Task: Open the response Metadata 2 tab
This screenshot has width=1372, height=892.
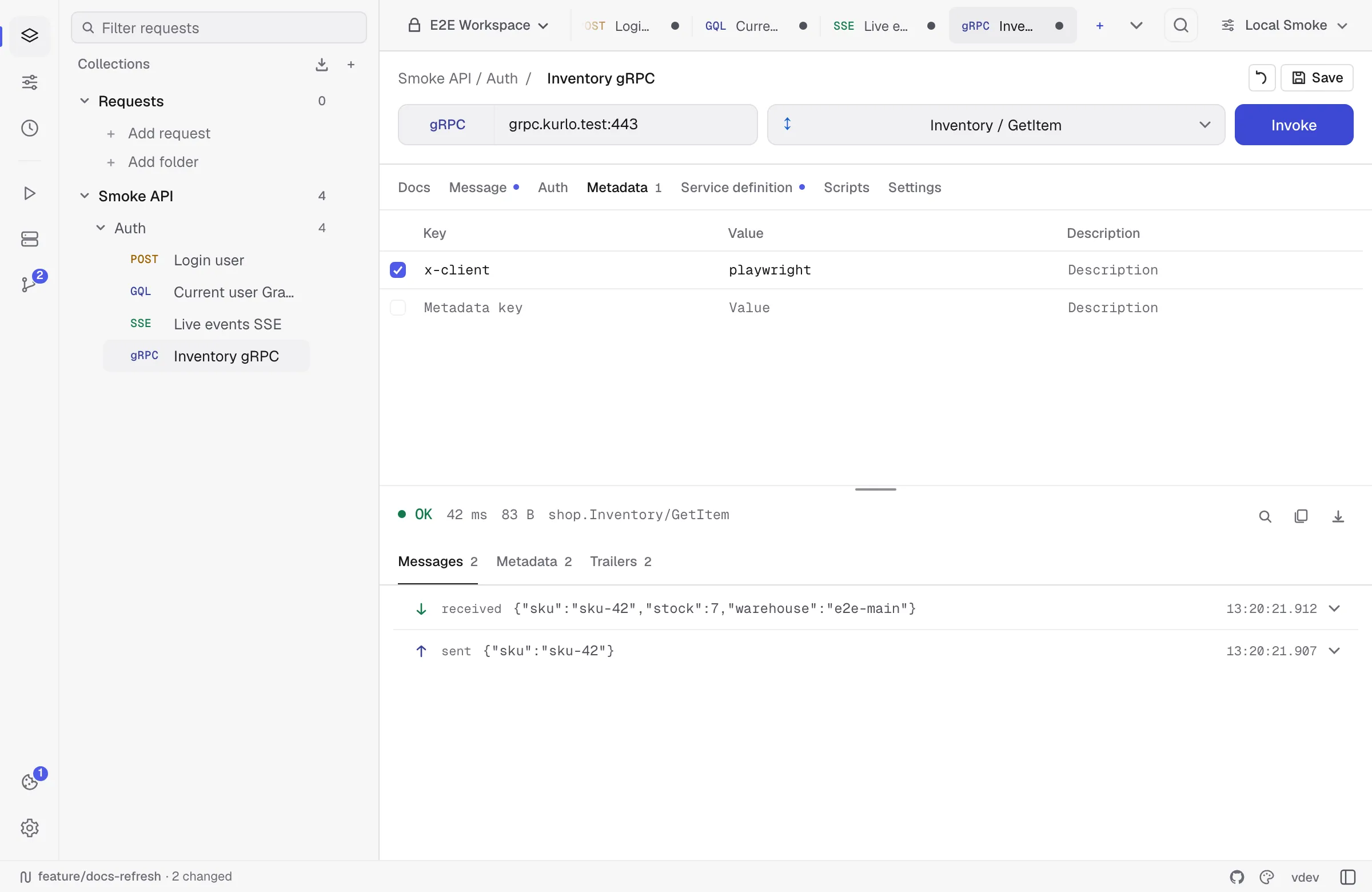Action: tap(533, 562)
